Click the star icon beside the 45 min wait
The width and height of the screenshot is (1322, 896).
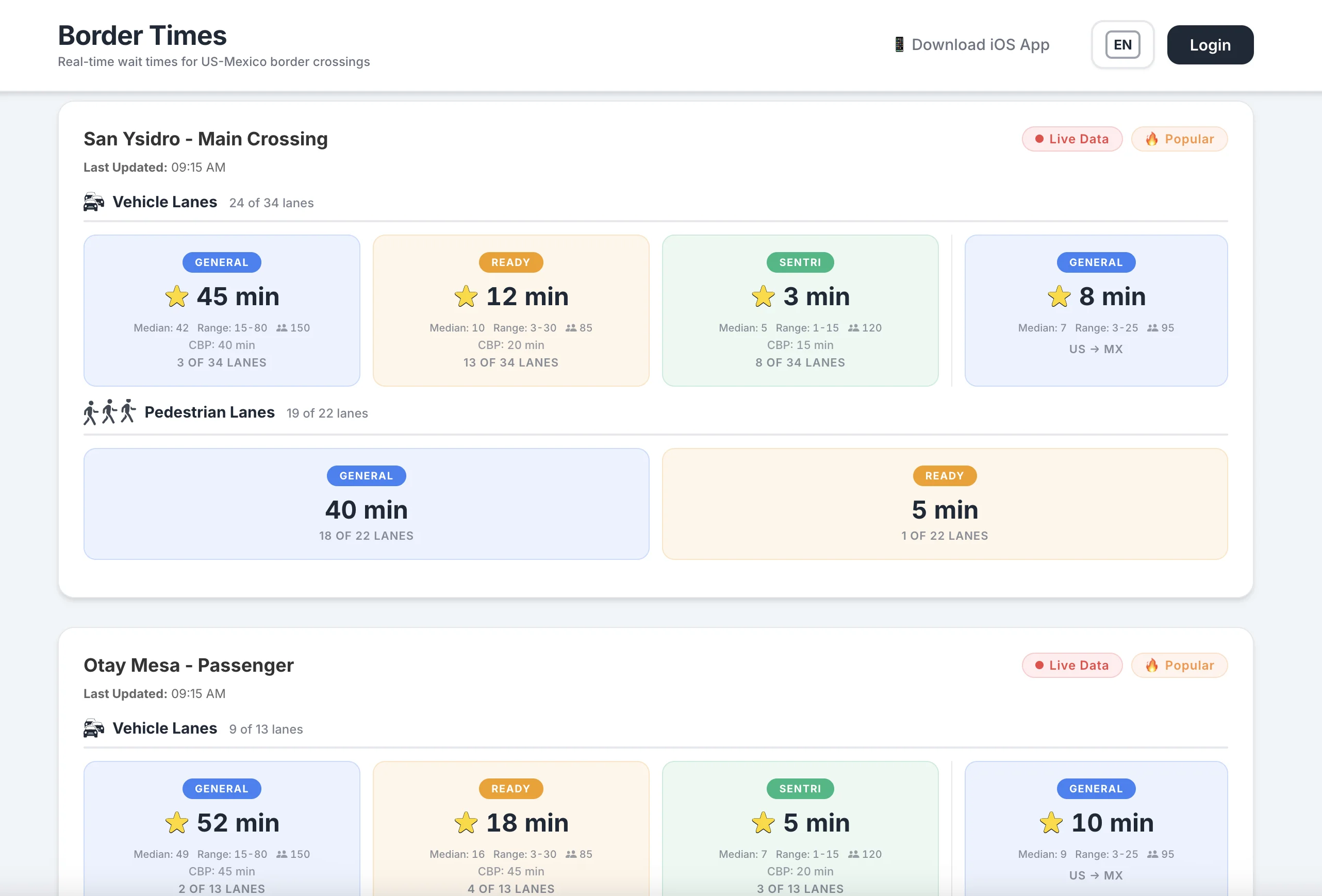(177, 296)
